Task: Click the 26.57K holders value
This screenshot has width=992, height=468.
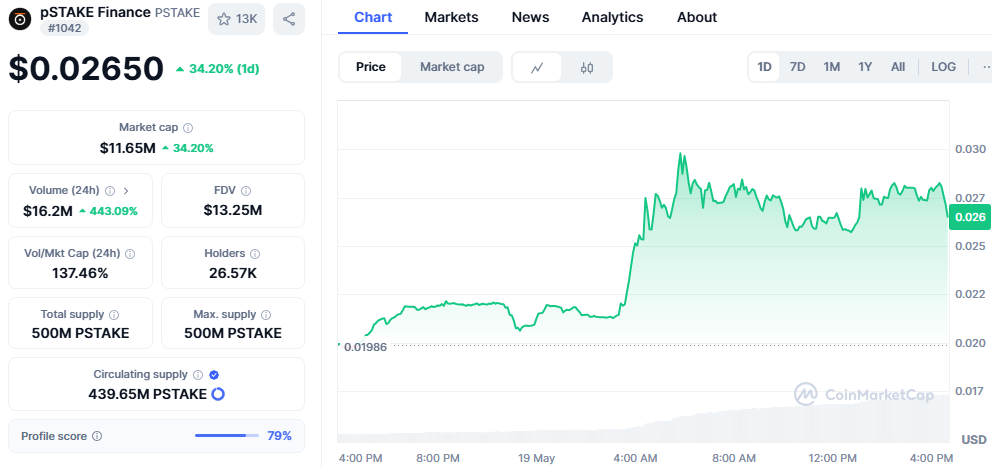Action: pos(233,274)
